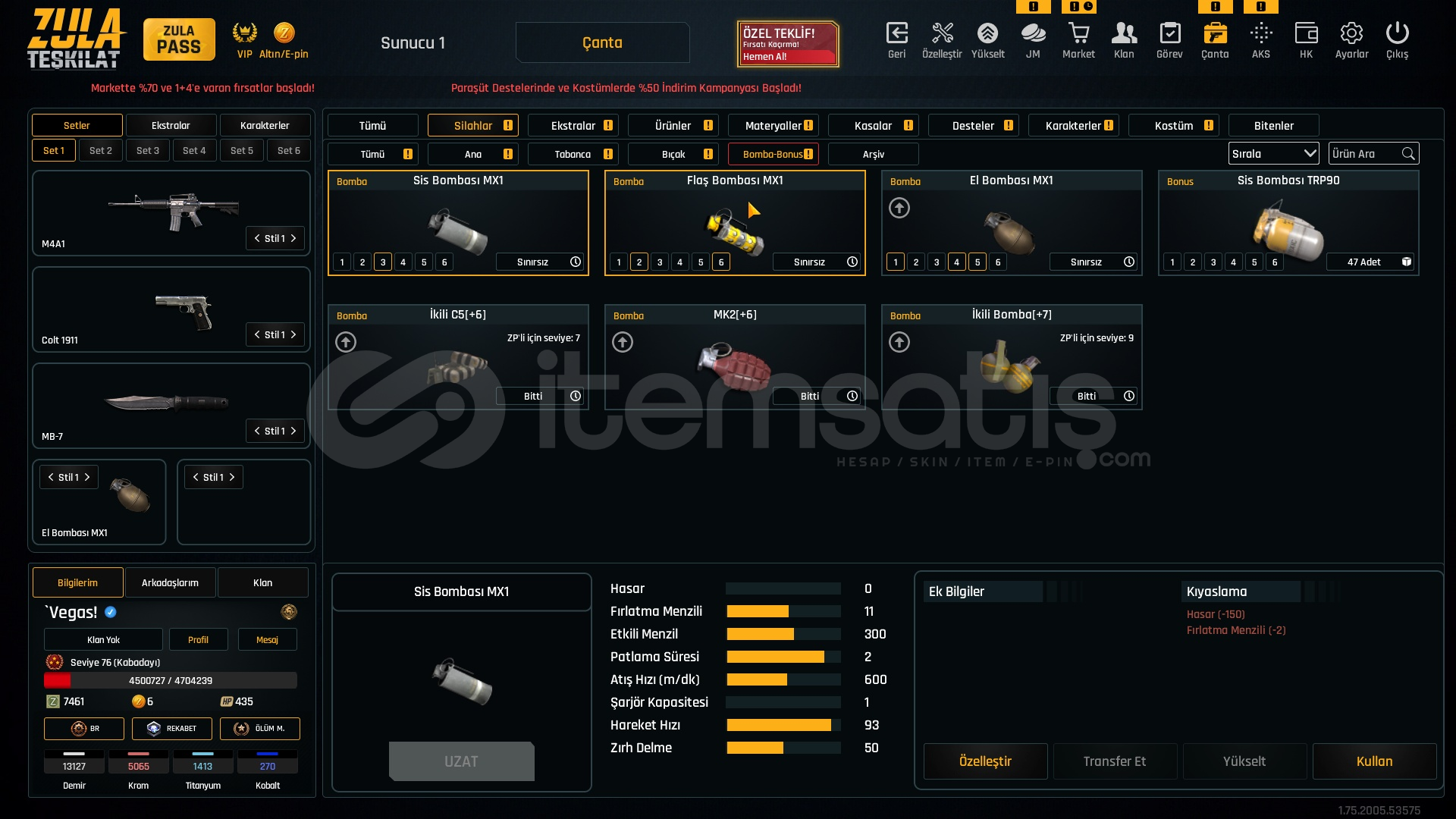The width and height of the screenshot is (1456, 819).
Task: Open the Ayarlar settings gear
Action: click(x=1351, y=33)
